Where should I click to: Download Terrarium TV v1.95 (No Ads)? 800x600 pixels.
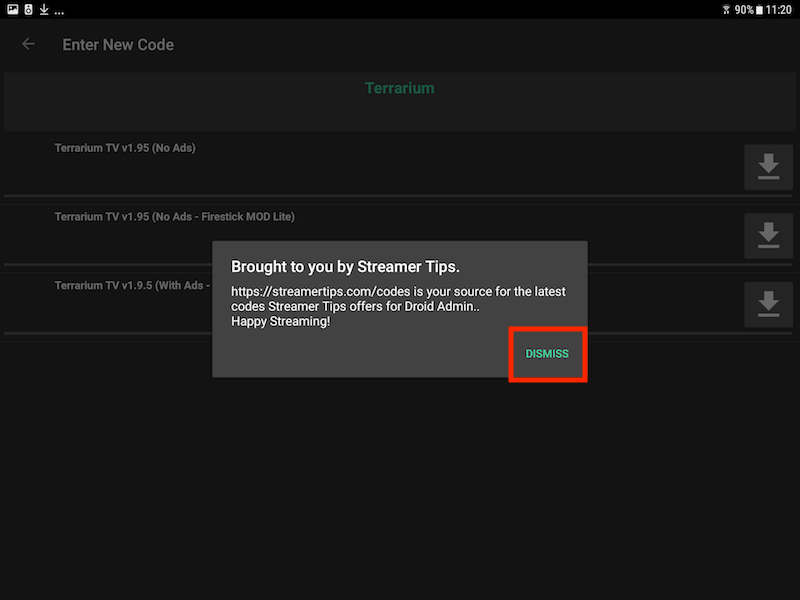pyautogui.click(x=768, y=167)
